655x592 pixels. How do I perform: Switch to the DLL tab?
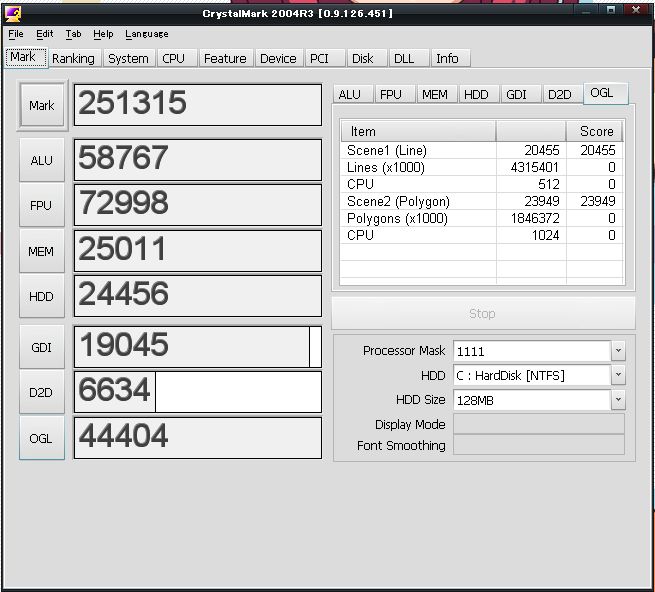(x=409, y=58)
